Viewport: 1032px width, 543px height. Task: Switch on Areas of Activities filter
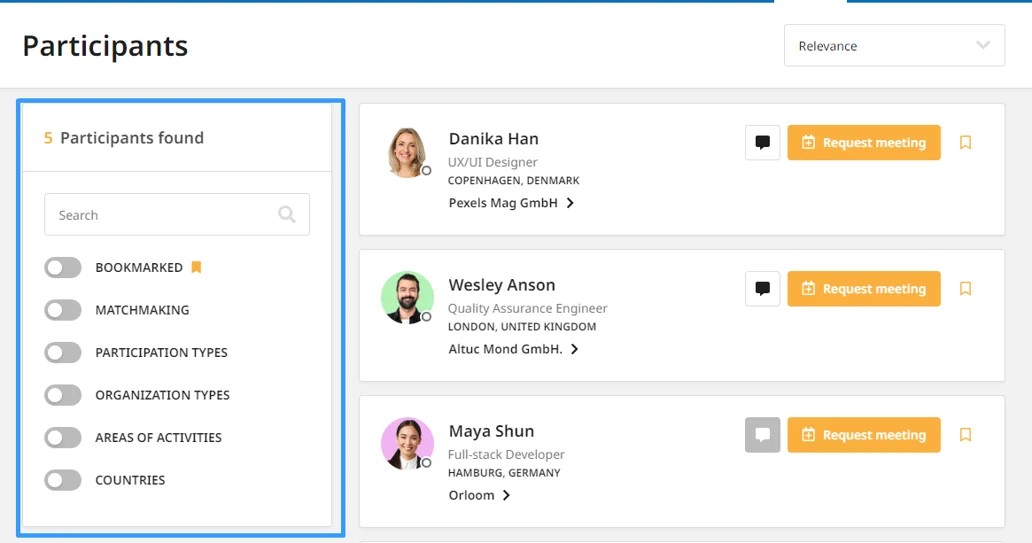(x=63, y=438)
